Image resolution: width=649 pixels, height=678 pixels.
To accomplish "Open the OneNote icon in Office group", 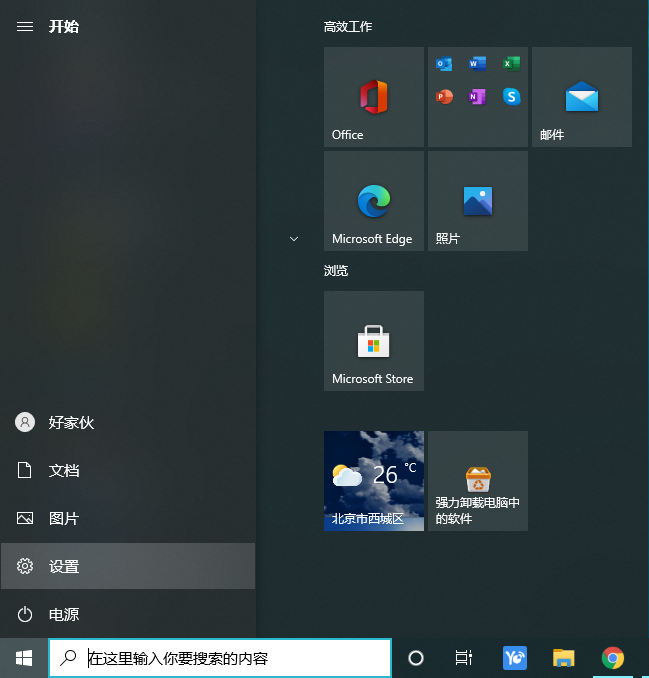I will [x=477, y=97].
